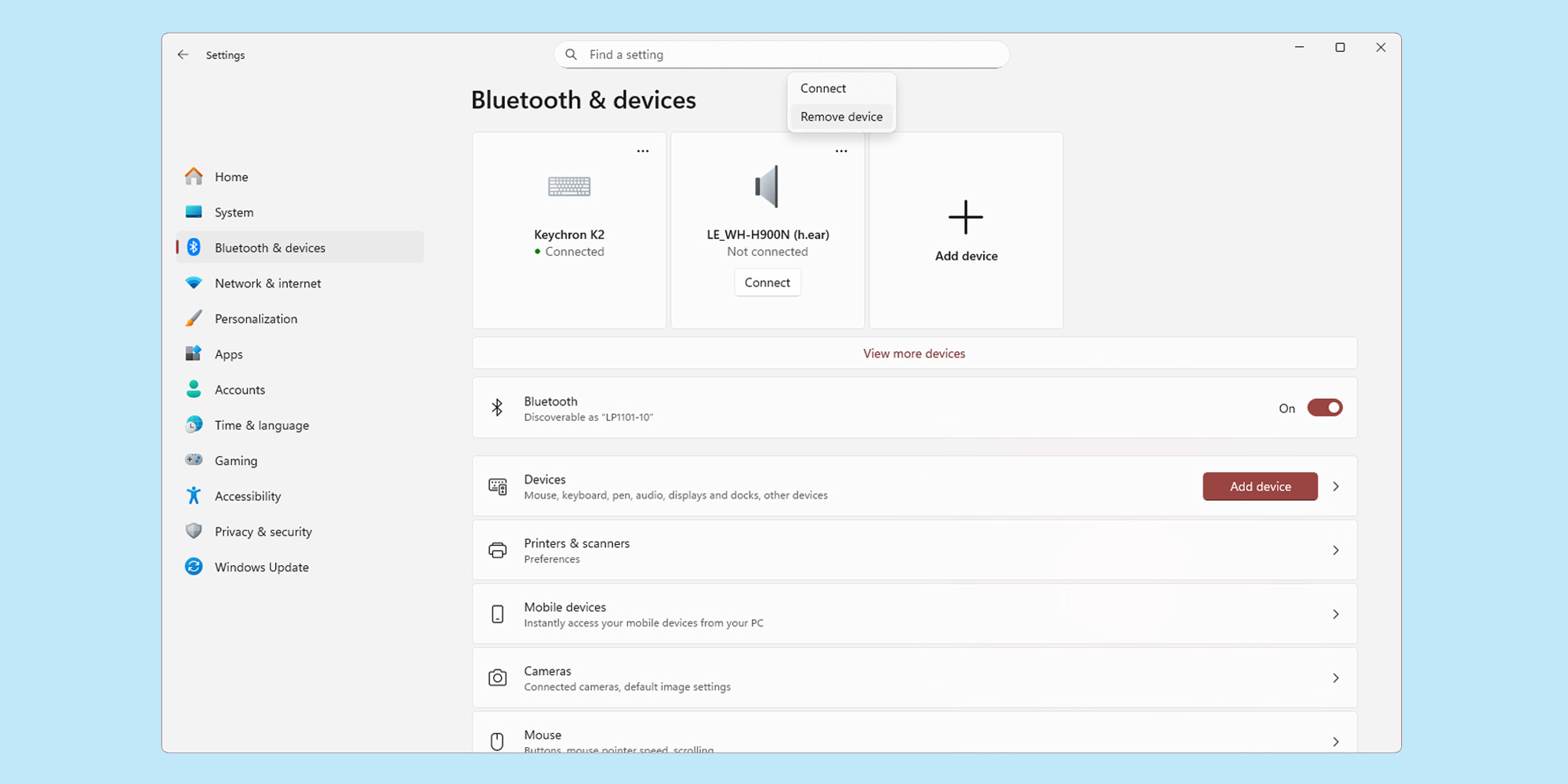Click the Accessibility icon
The height and width of the screenshot is (784, 1568).
(x=194, y=495)
